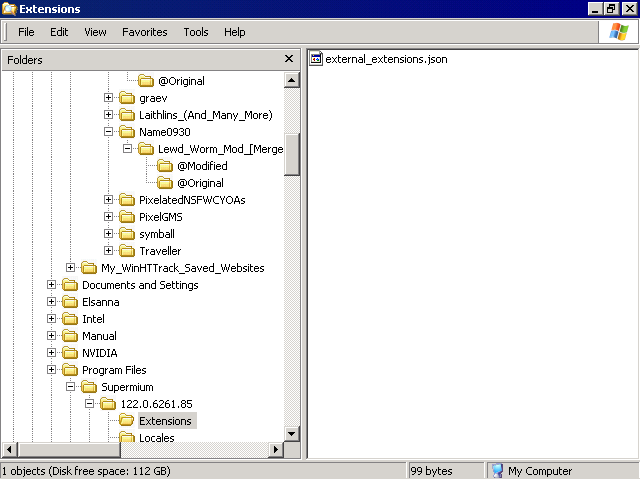This screenshot has height=480, width=640.
Task: Select the @Modified folder icon
Action: click(x=165, y=166)
